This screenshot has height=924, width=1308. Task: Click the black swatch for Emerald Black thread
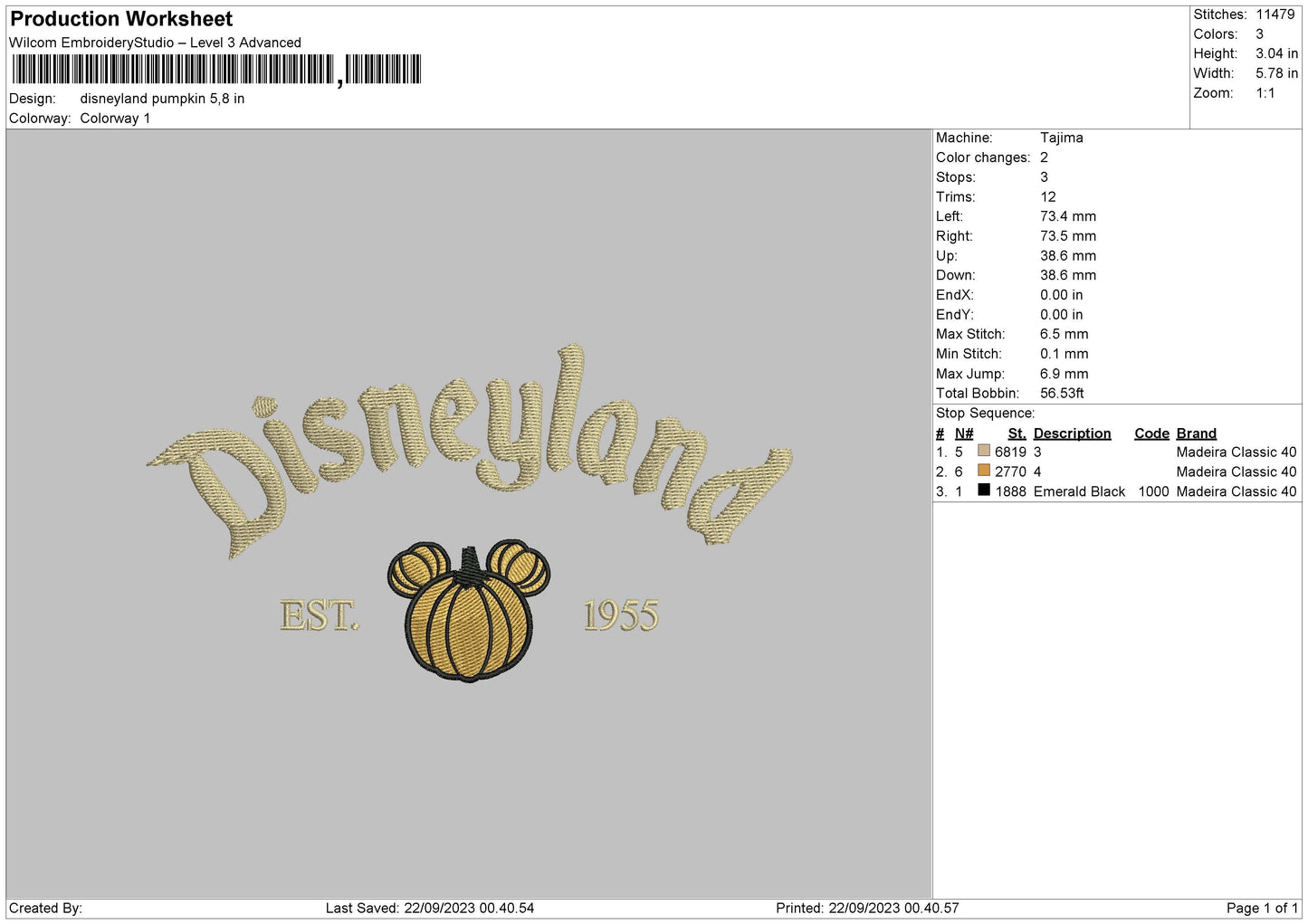point(984,491)
